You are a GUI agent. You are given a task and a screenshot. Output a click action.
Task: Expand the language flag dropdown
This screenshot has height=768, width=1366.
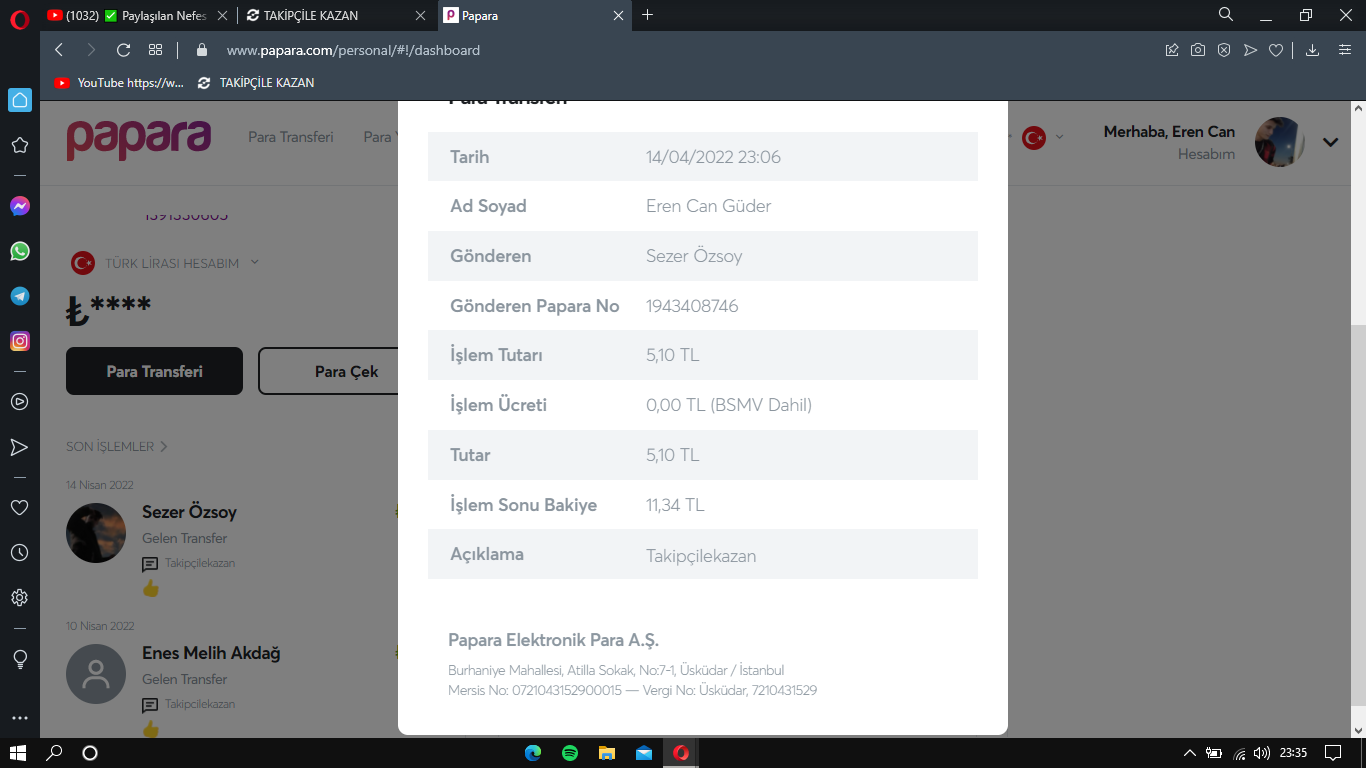(1044, 138)
